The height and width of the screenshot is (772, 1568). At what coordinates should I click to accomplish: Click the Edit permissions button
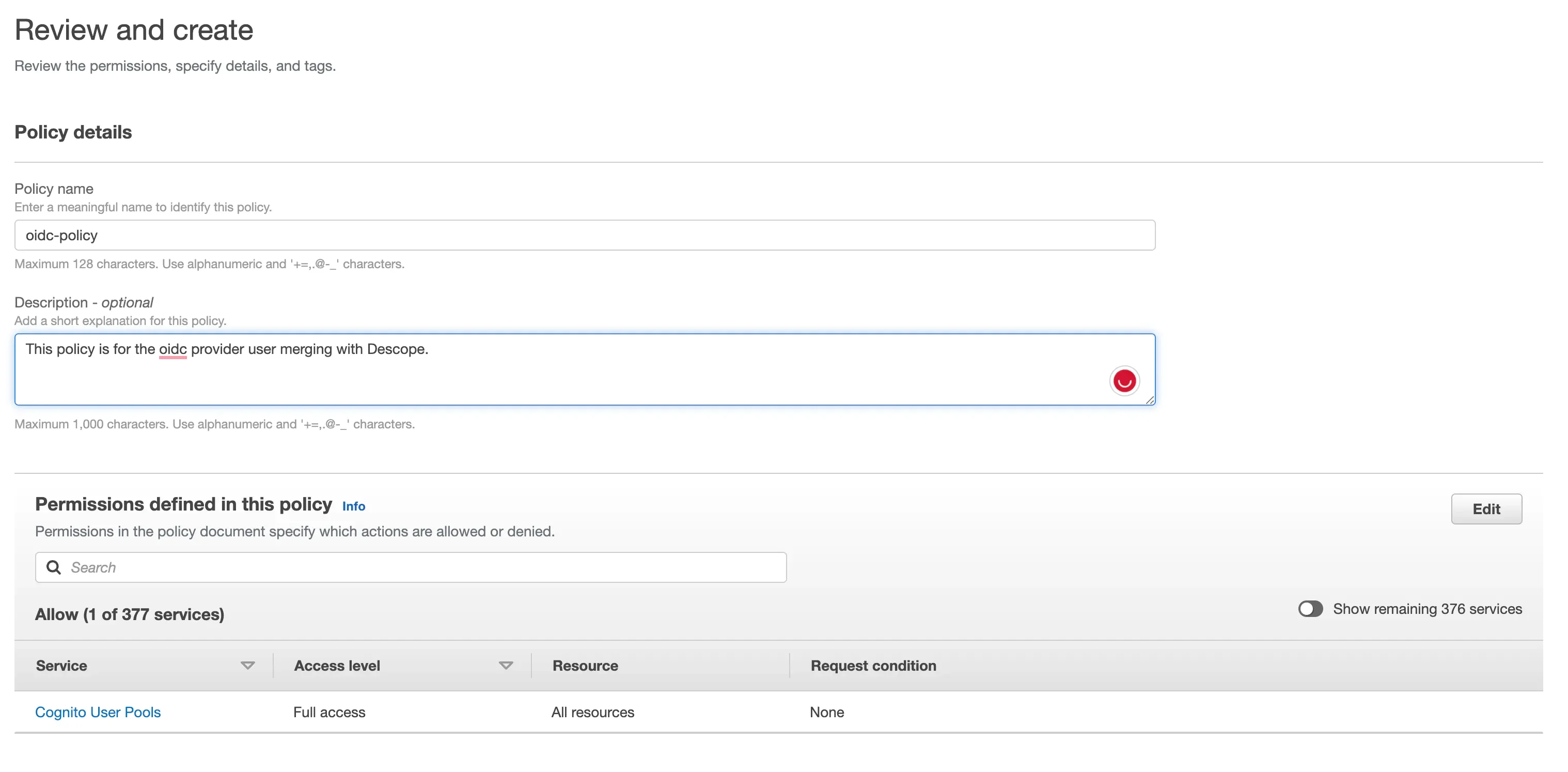tap(1486, 509)
